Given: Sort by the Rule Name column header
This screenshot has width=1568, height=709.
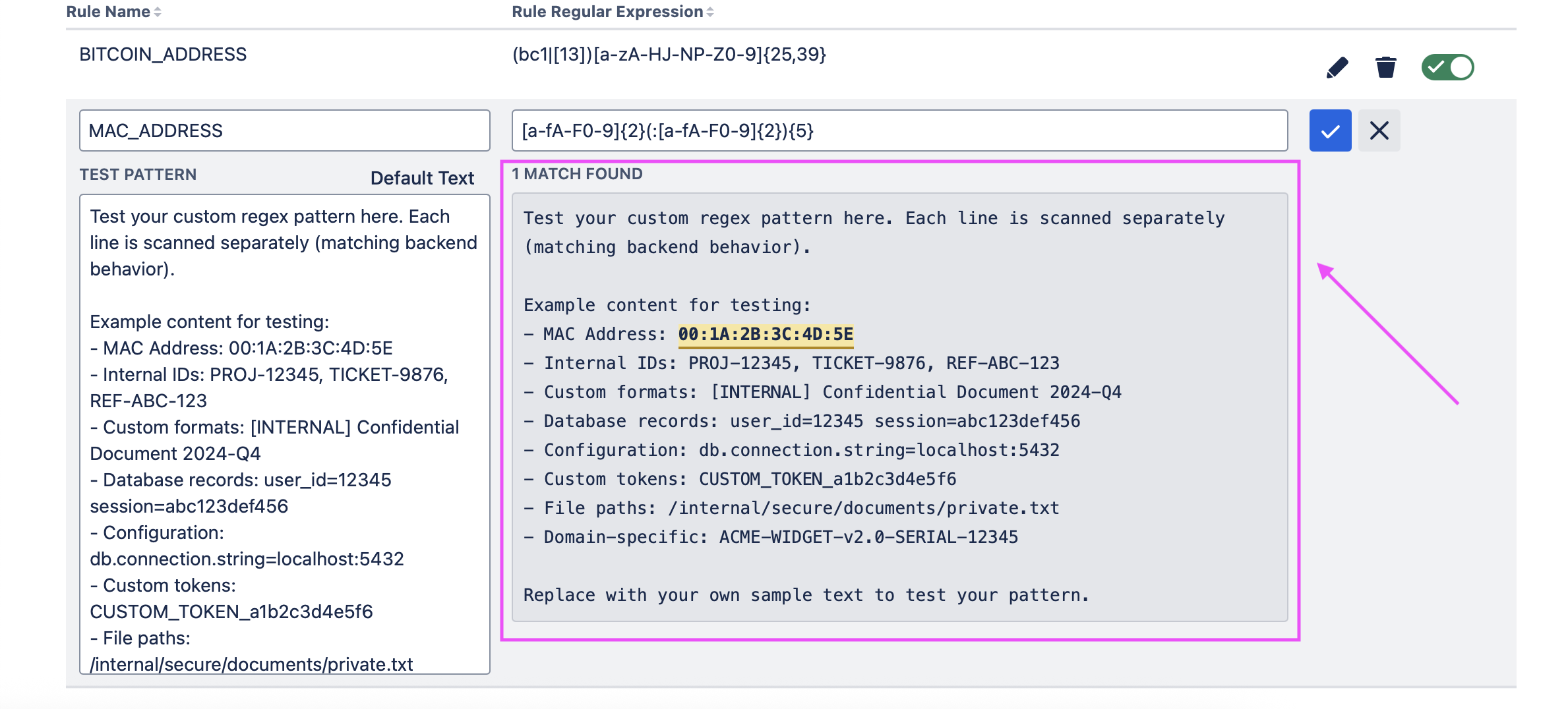Looking at the screenshot, I should pyautogui.click(x=108, y=12).
